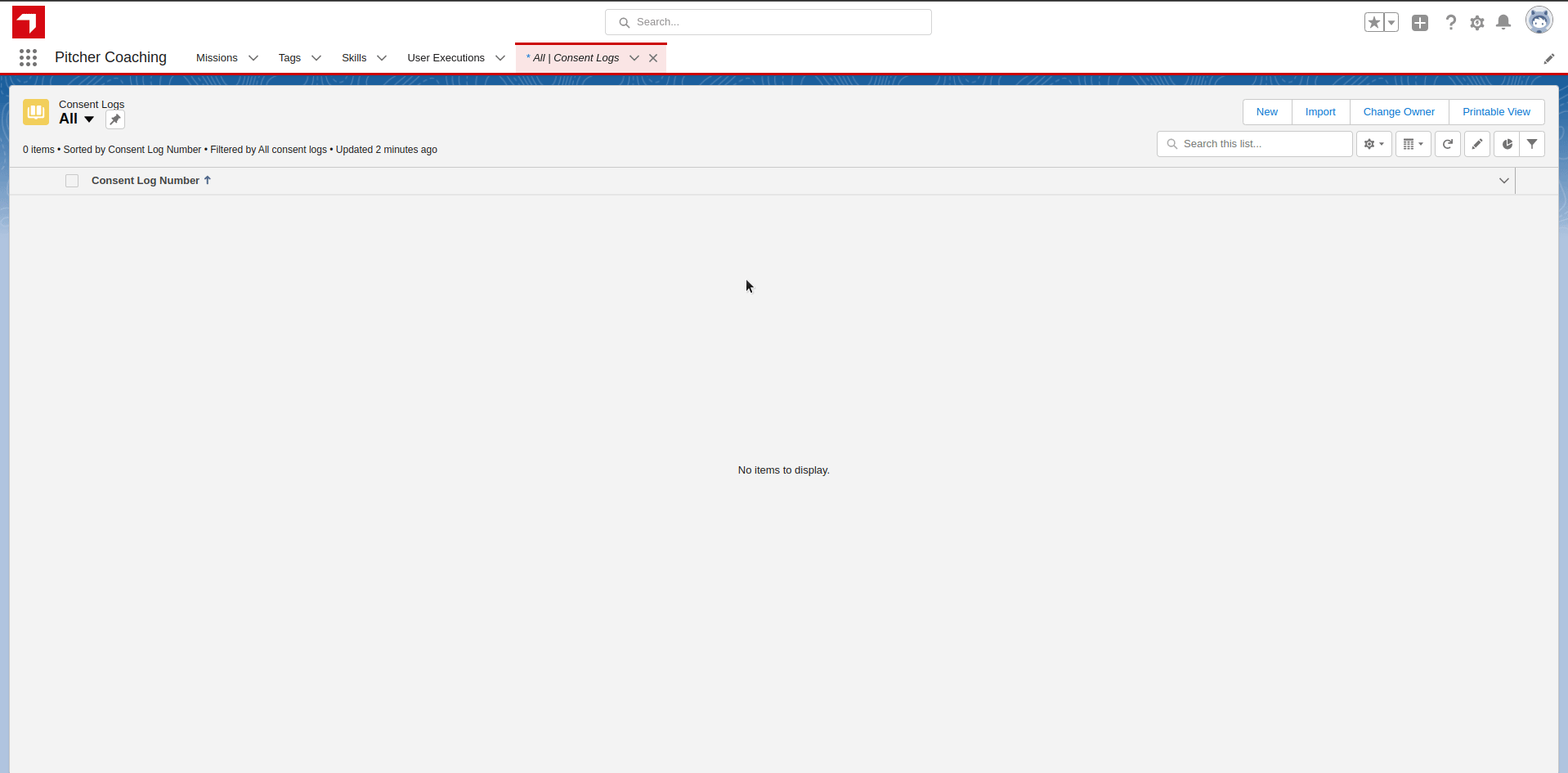The width and height of the screenshot is (1568, 773).
Task: Open the Setup gear icon
Action: pos(1476,23)
